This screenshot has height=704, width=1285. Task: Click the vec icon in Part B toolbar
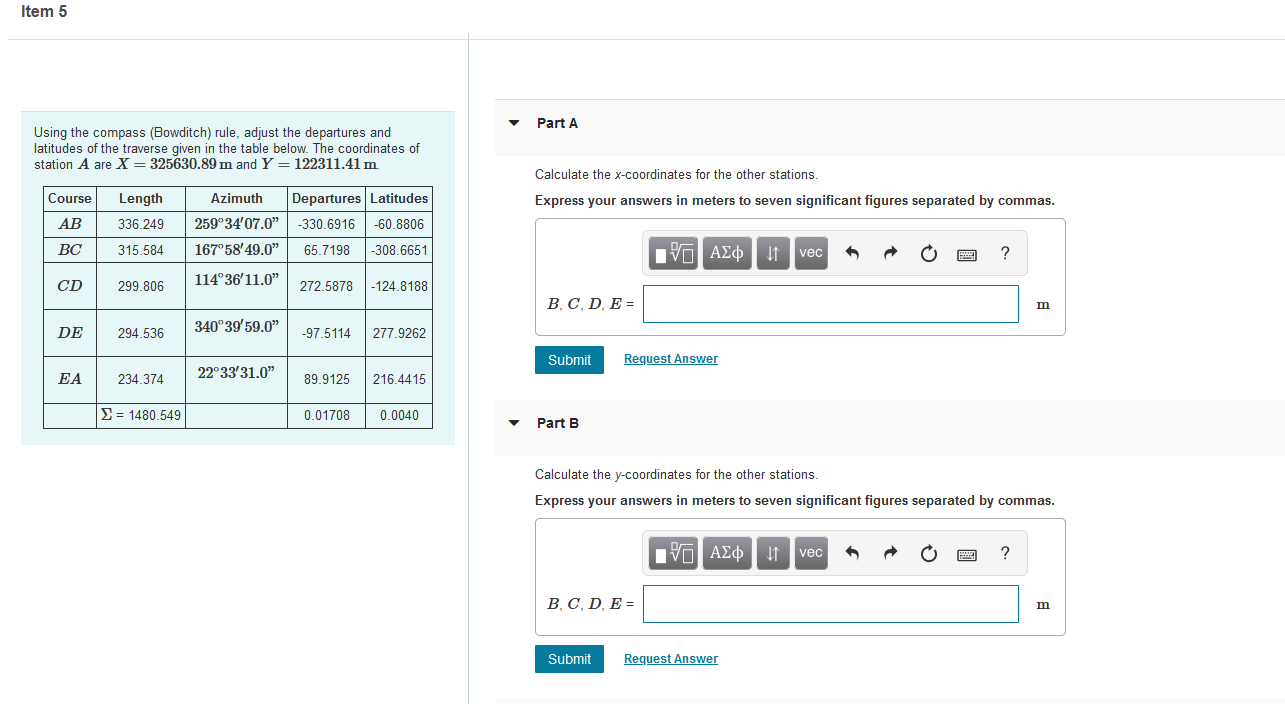click(810, 553)
